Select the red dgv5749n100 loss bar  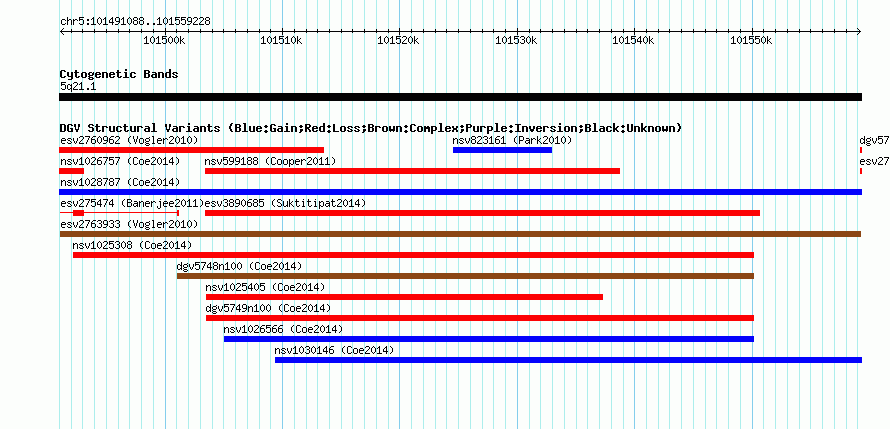coord(480,318)
